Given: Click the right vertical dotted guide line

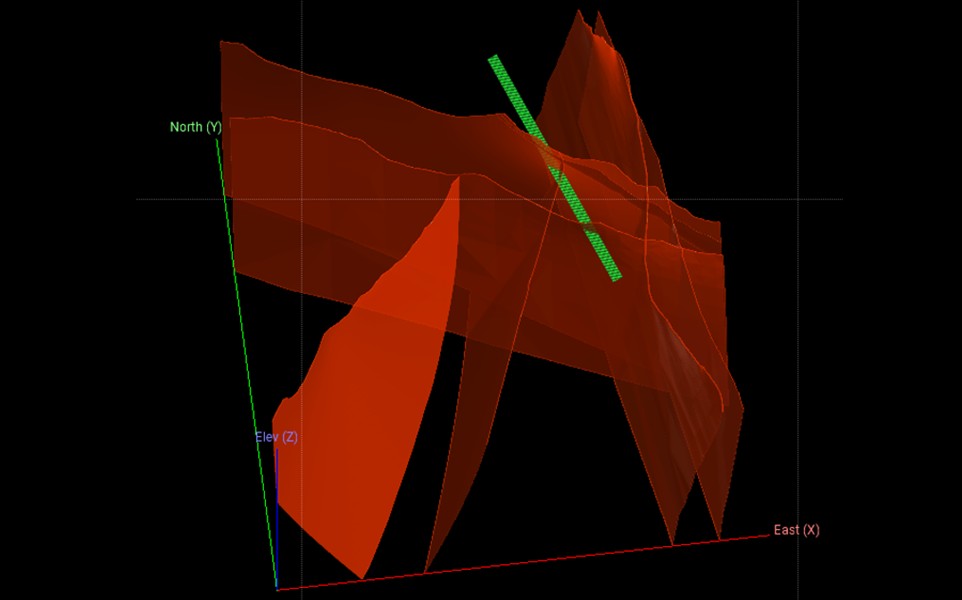Looking at the screenshot, I should 797,100.
